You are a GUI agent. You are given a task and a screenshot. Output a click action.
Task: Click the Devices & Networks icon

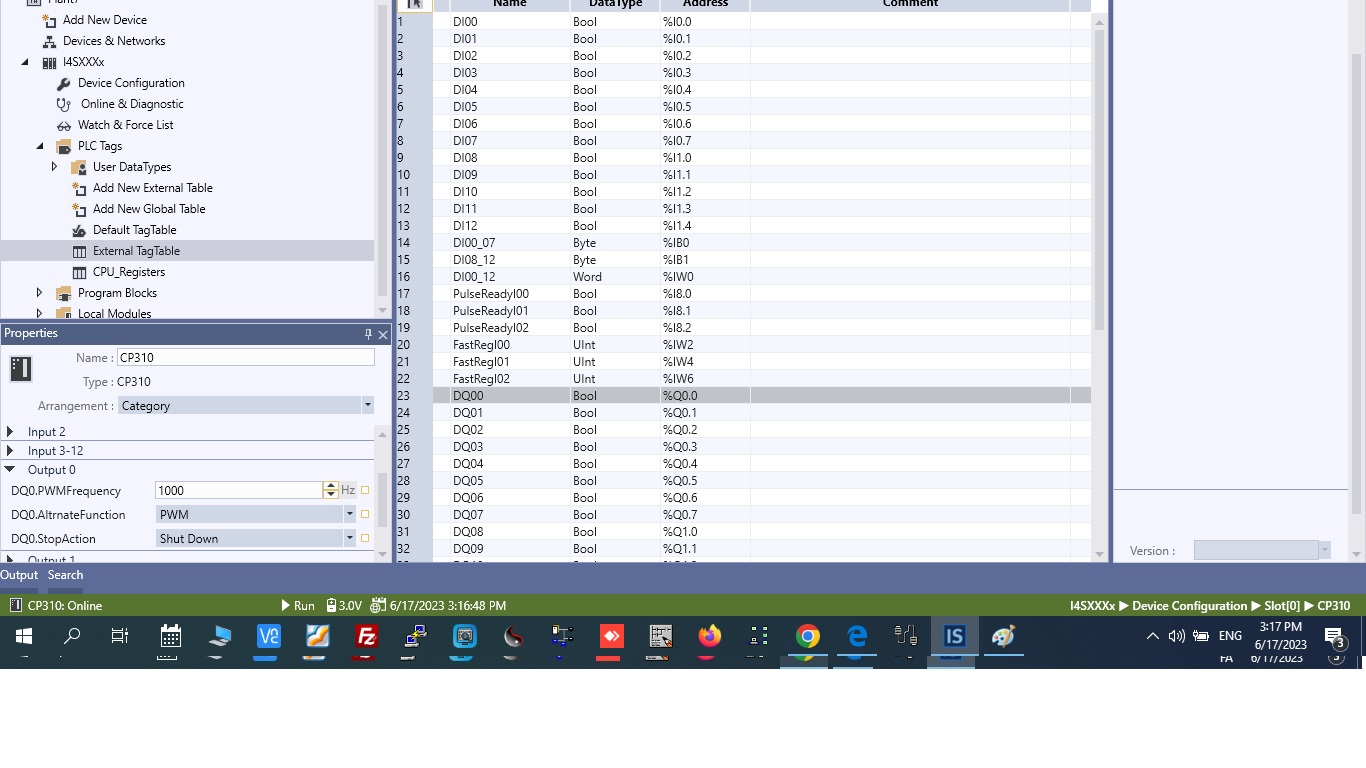coord(49,41)
